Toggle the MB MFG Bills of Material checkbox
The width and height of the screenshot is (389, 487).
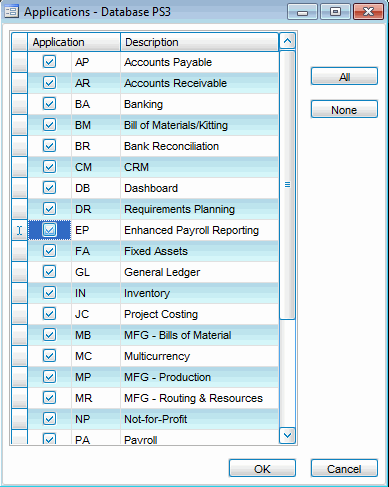(x=49, y=335)
